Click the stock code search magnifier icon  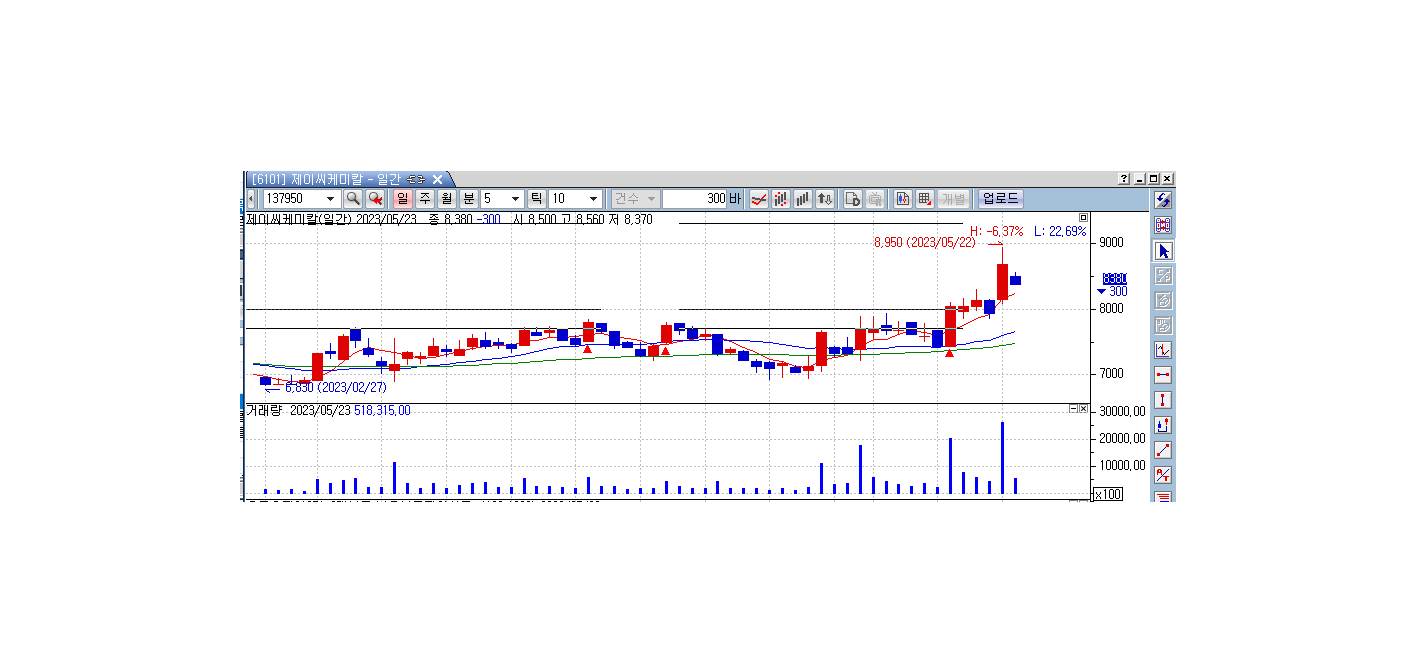coord(353,199)
